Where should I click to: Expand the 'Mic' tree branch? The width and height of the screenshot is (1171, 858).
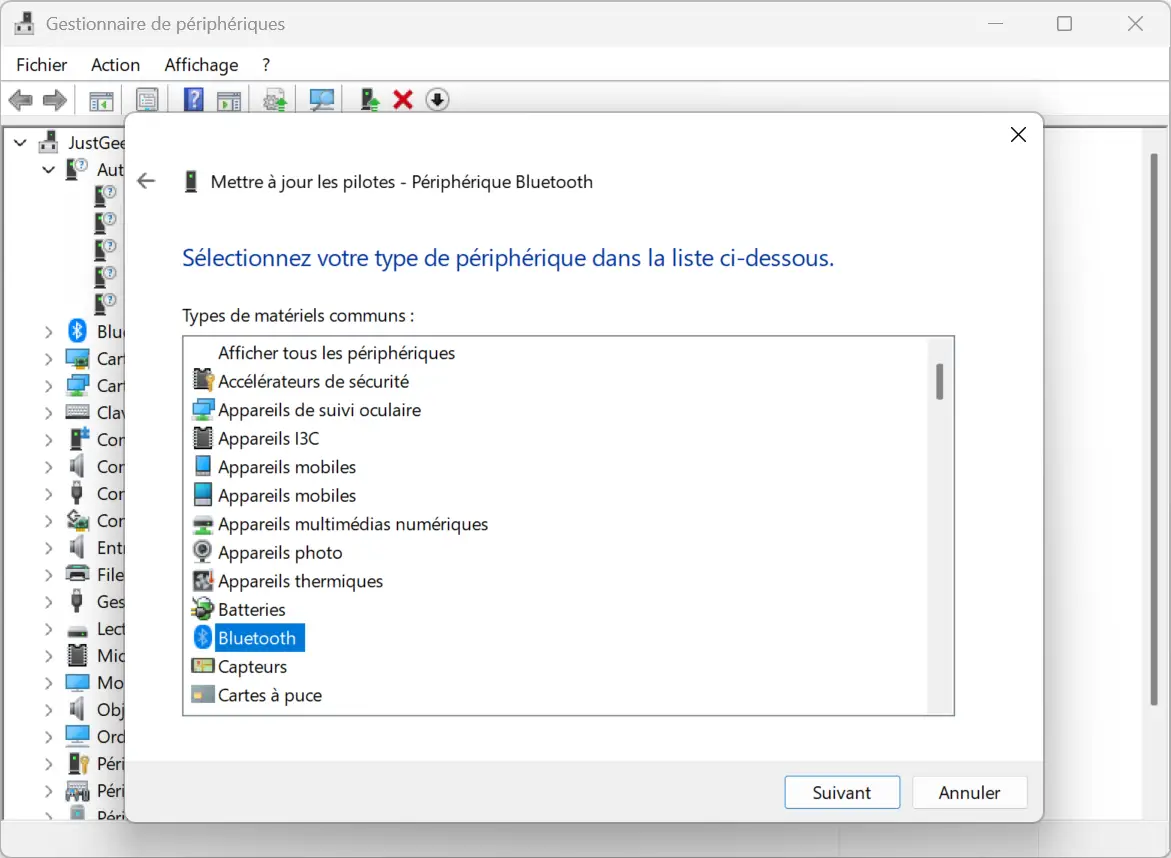point(49,656)
